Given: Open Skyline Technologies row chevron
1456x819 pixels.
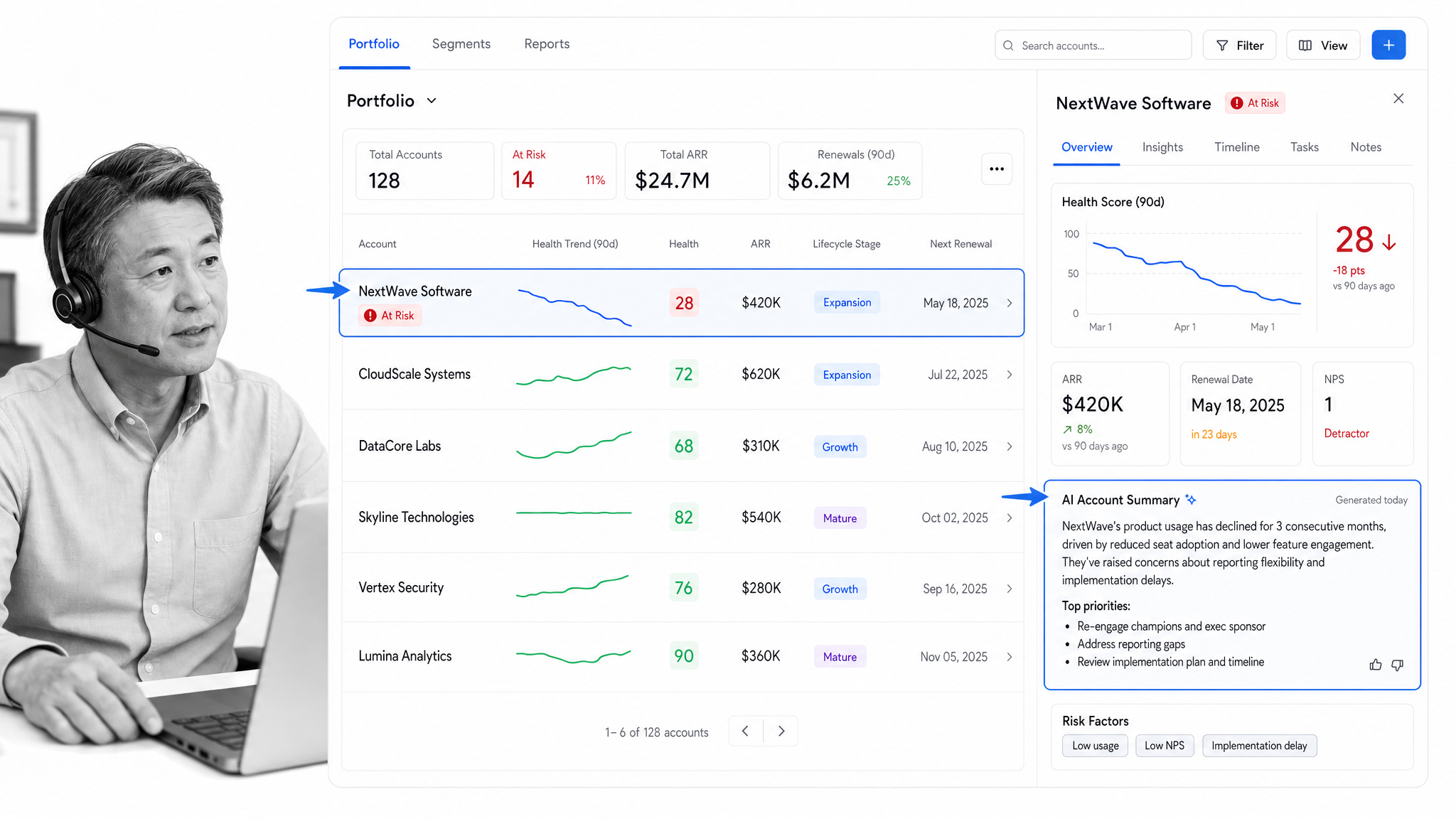Looking at the screenshot, I should pyautogui.click(x=1010, y=518).
